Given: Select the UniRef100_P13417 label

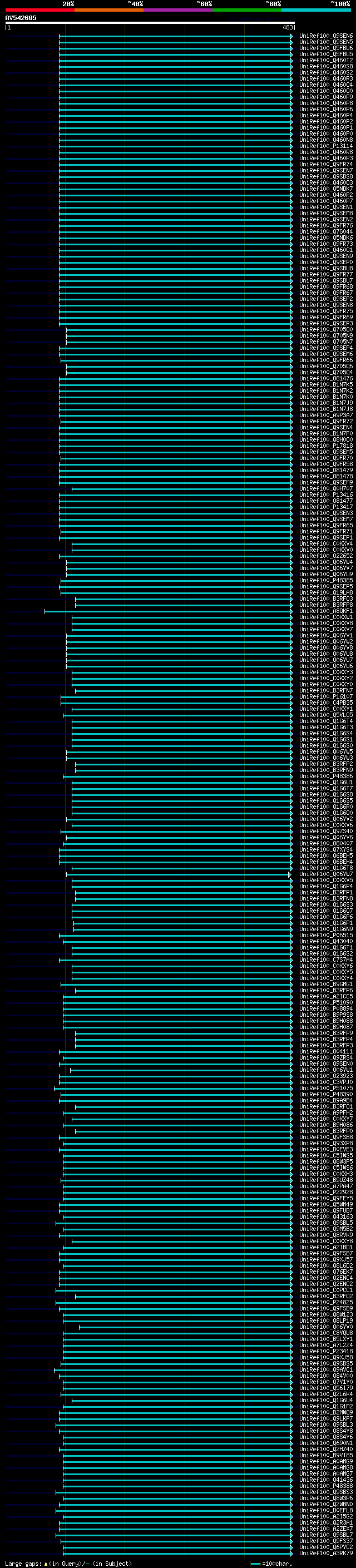Looking at the screenshot, I should coord(325,507).
